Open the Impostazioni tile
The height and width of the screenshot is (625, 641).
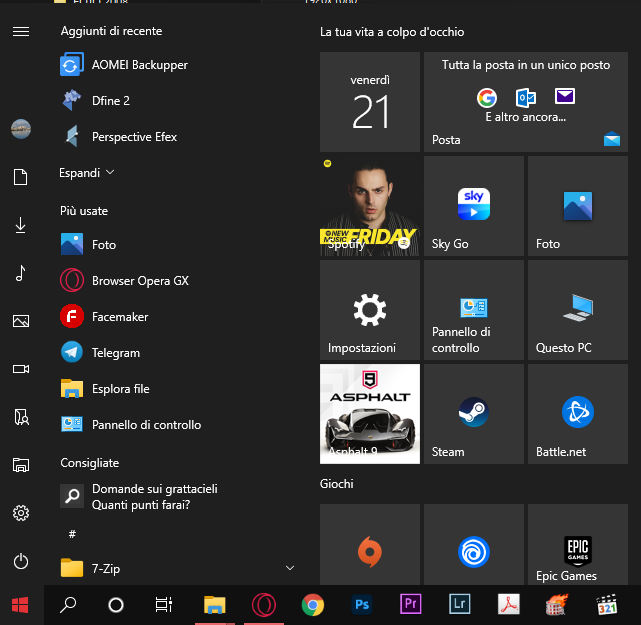[370, 310]
